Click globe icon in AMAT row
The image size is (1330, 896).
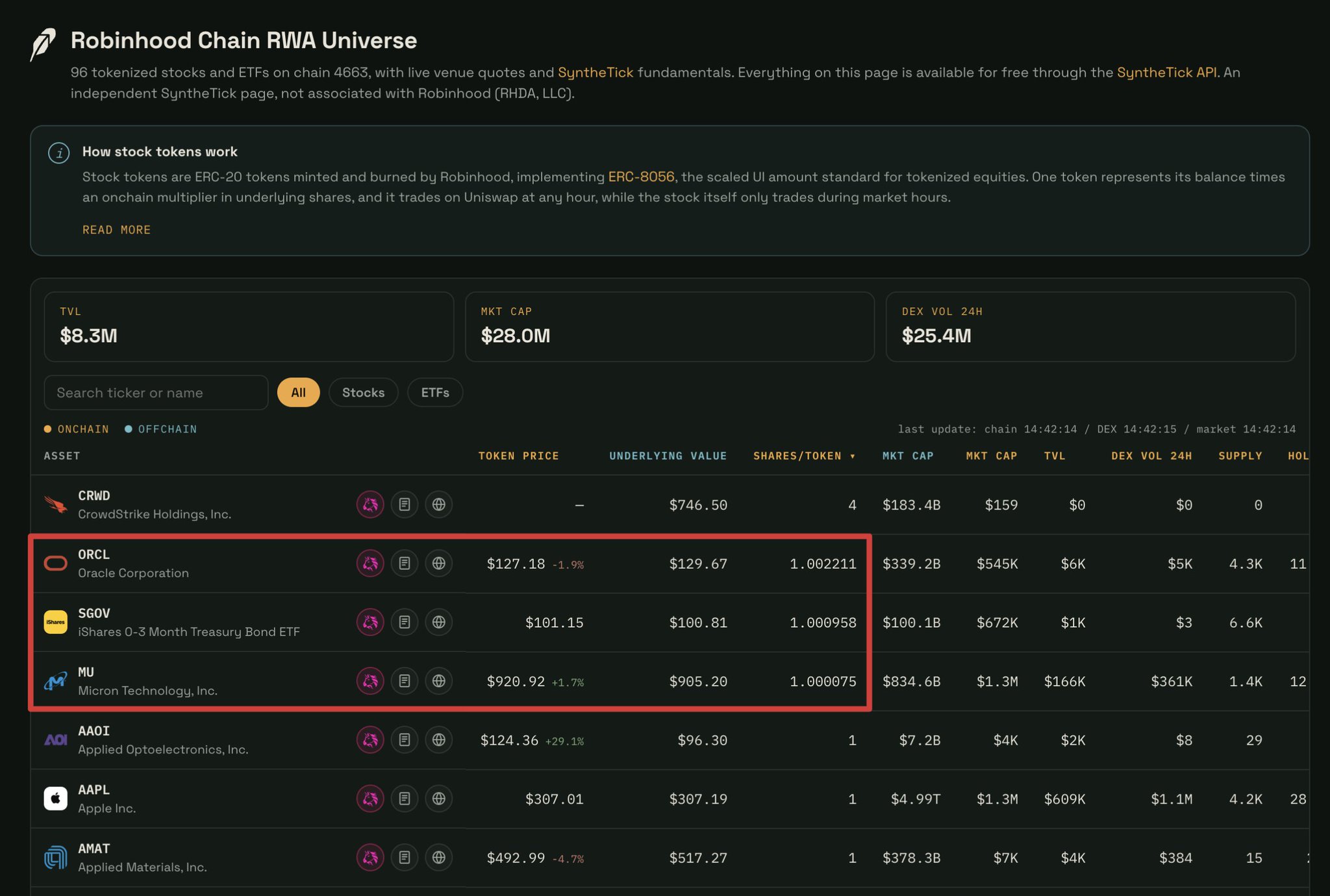point(439,858)
